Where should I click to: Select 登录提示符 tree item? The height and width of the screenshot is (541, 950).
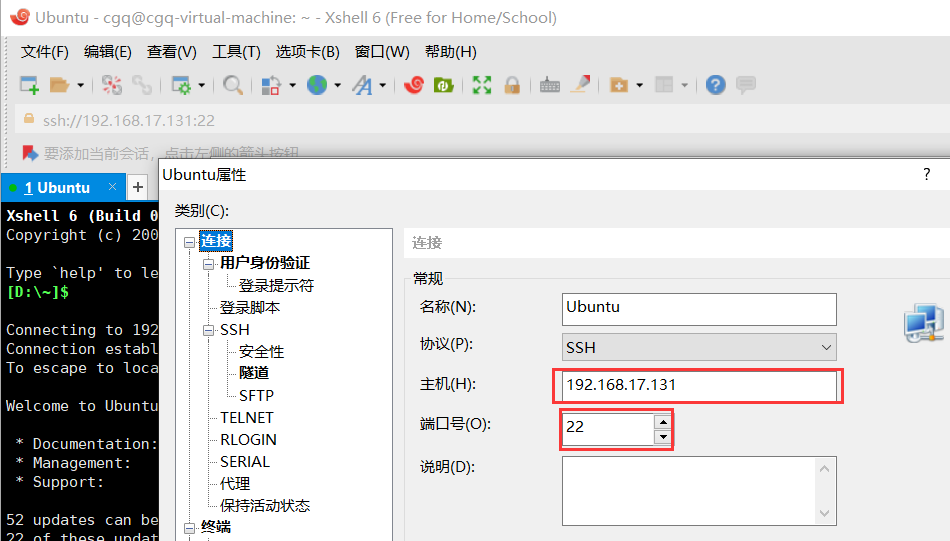click(276, 285)
